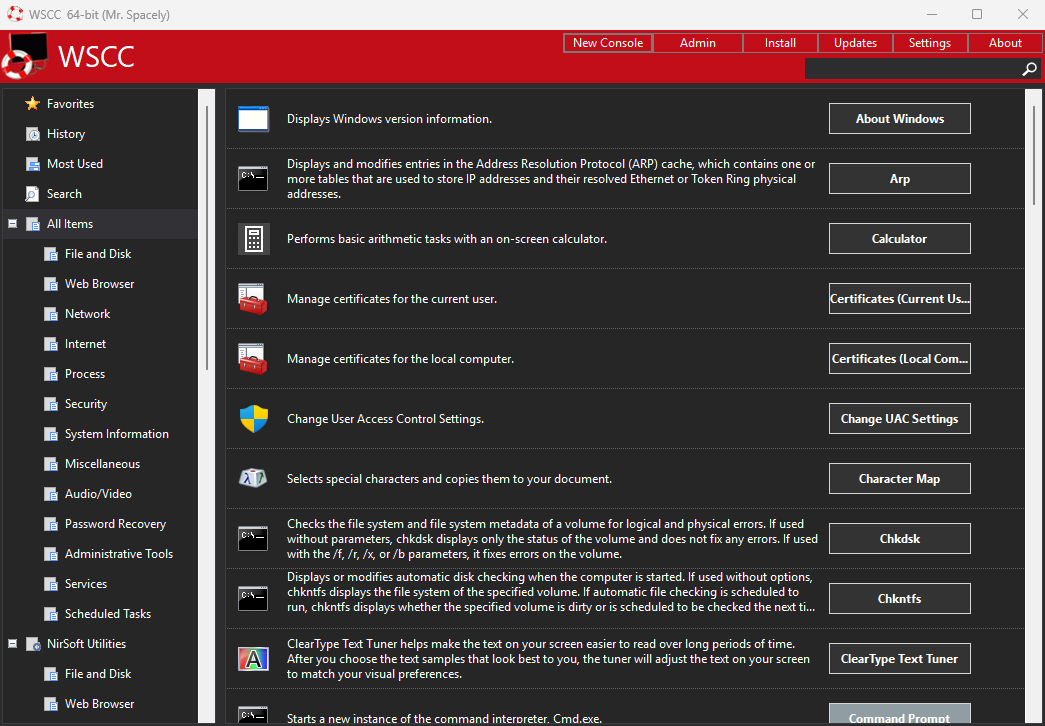Open Certificates (Local Computer)
This screenshot has height=726, width=1045.
[x=900, y=359]
